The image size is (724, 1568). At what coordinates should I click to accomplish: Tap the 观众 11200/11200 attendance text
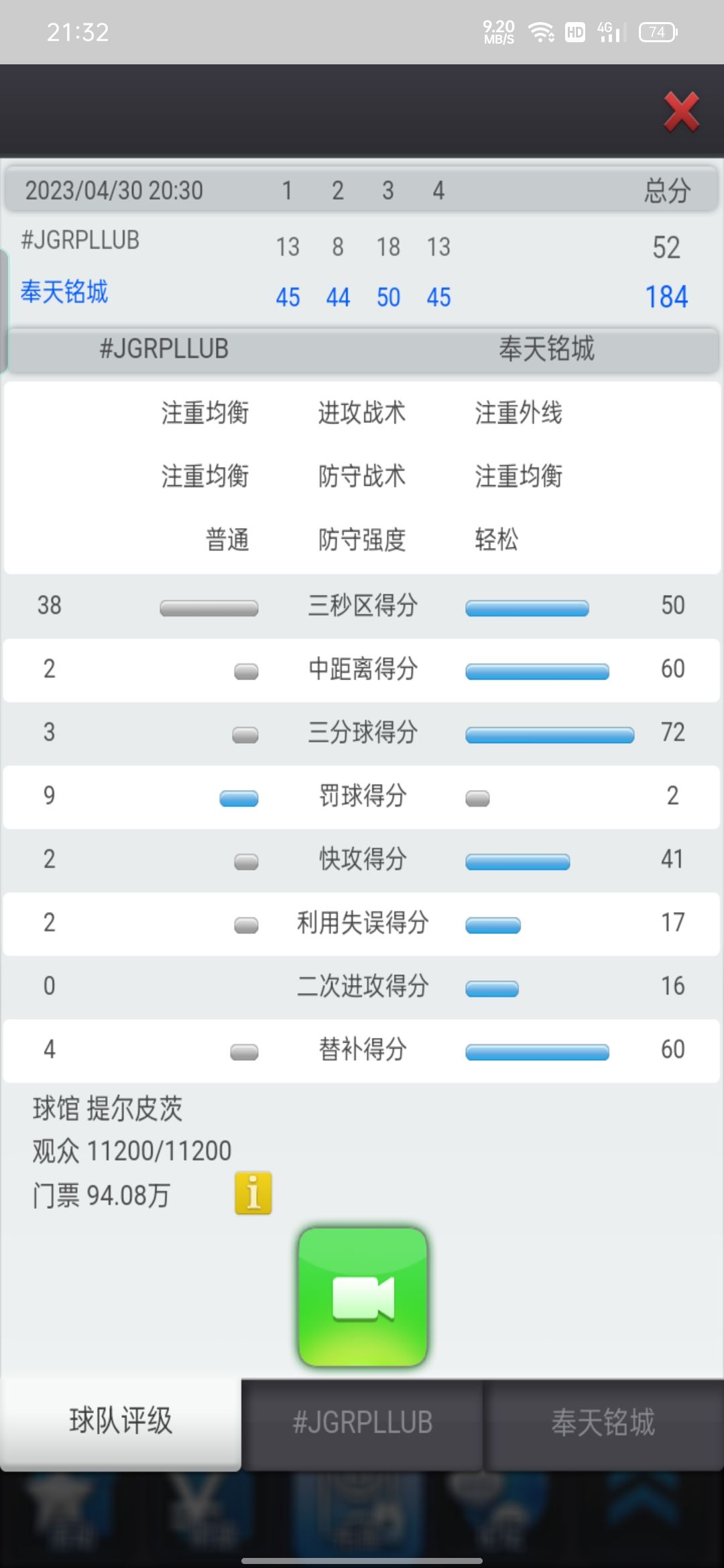(132, 1151)
